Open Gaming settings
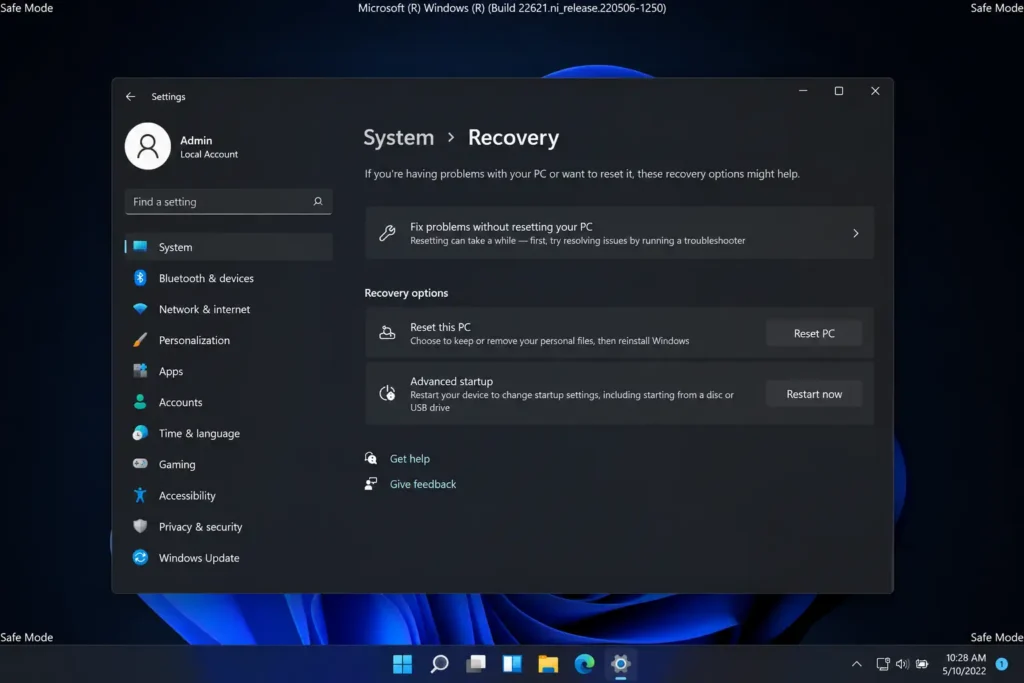This screenshot has width=1024, height=683. 229,464
